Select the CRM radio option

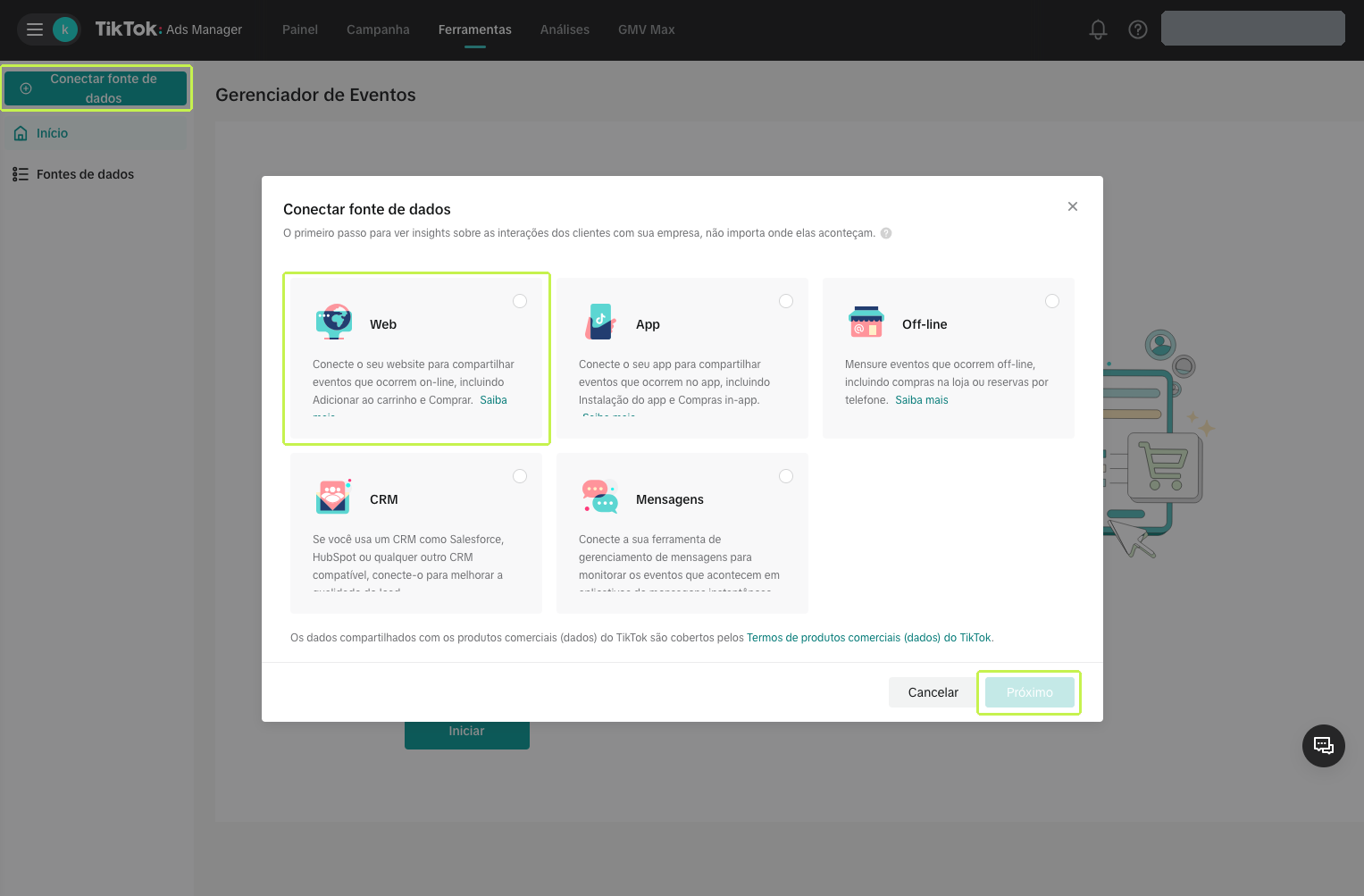click(x=520, y=476)
